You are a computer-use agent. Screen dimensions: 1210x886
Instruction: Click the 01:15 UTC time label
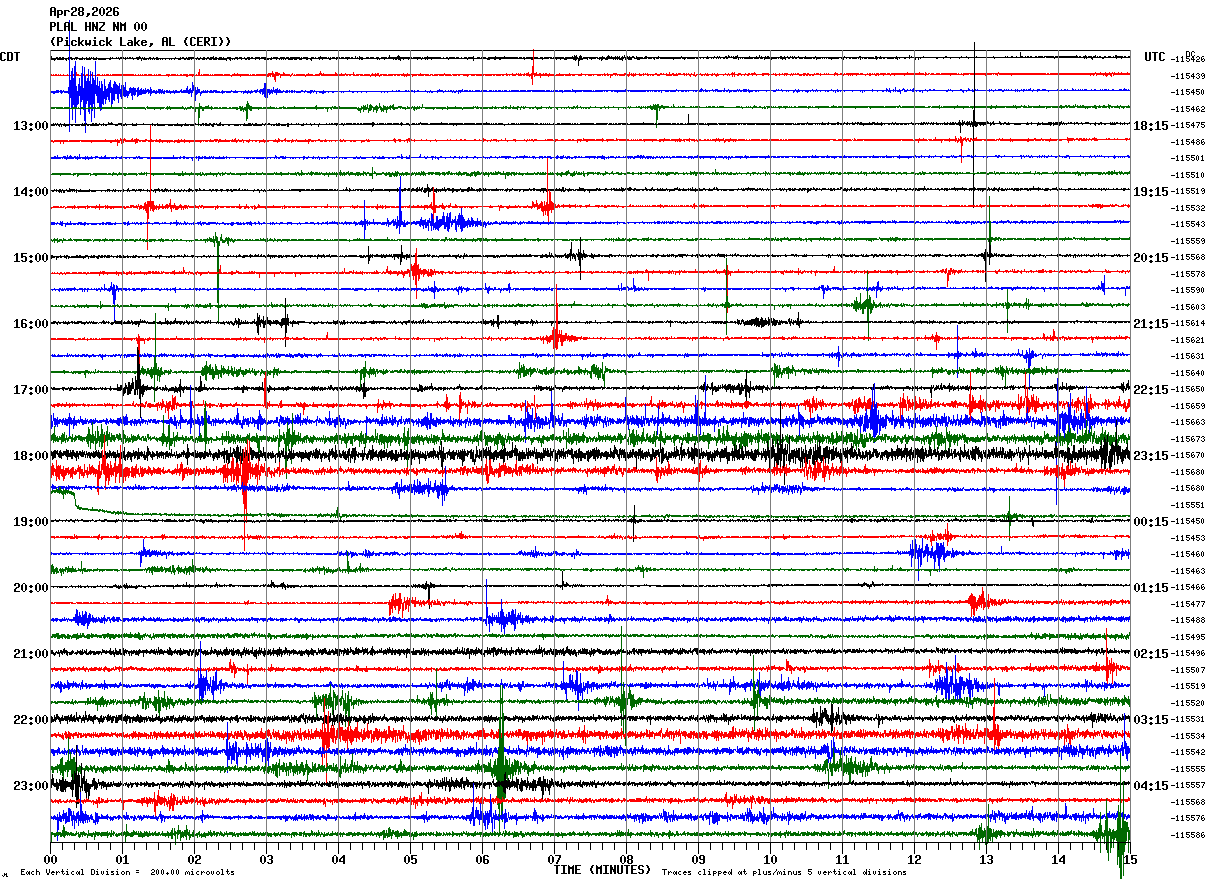(1151, 587)
